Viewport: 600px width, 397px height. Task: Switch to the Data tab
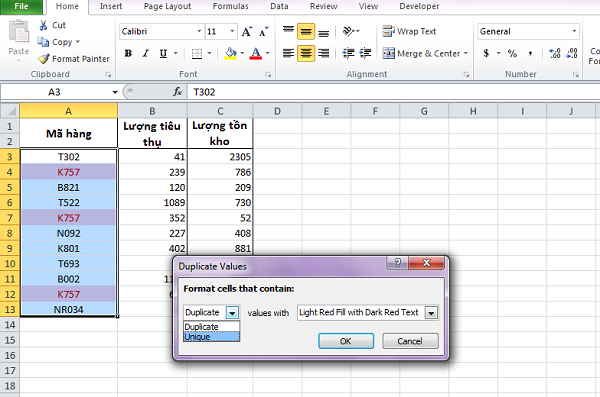[279, 7]
